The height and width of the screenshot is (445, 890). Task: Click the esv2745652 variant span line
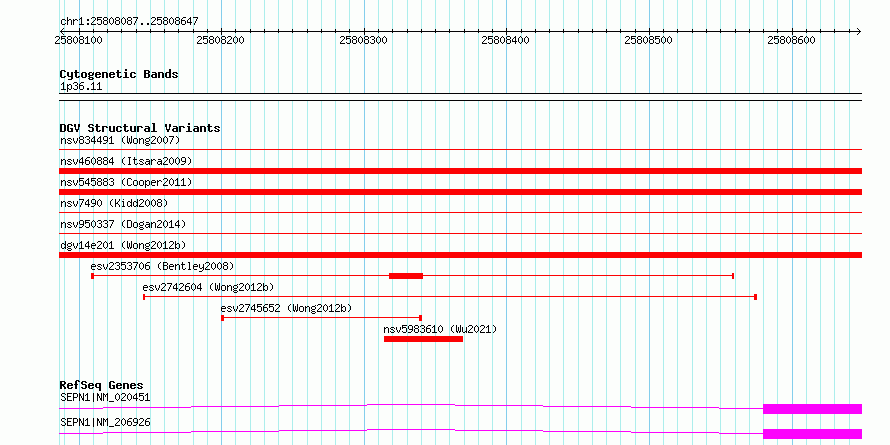321,318
